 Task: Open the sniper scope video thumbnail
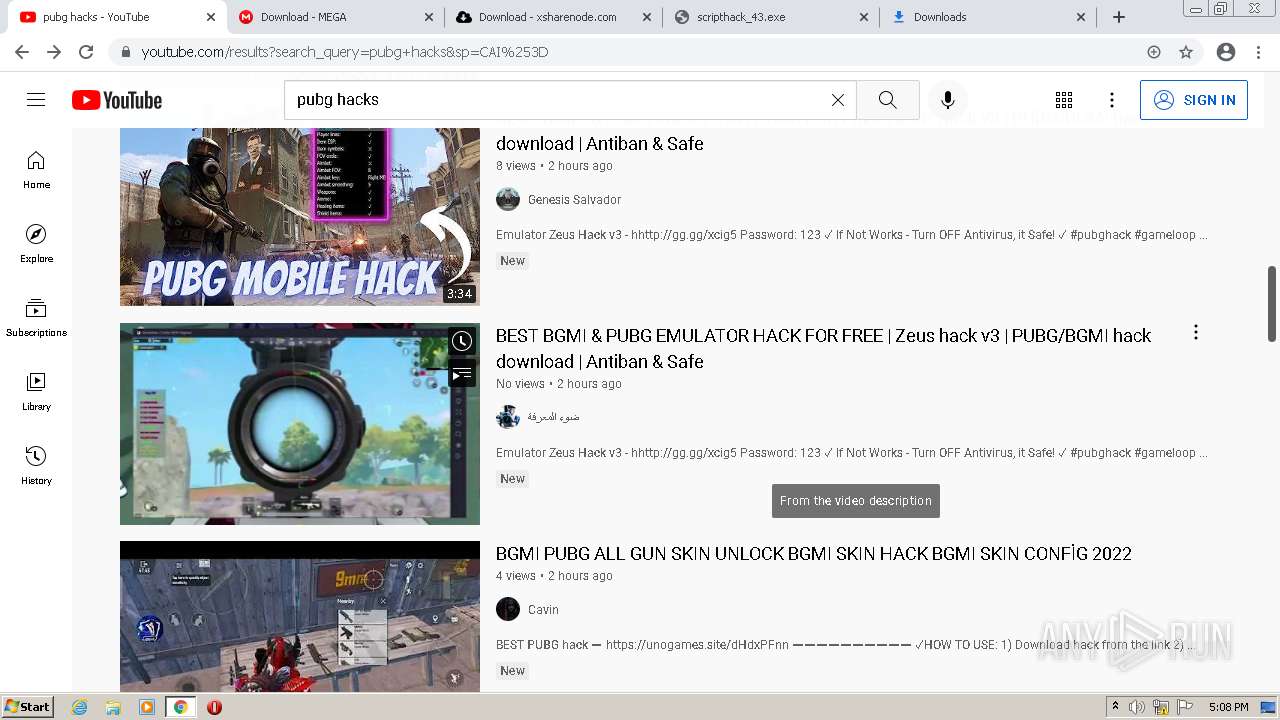click(x=300, y=424)
